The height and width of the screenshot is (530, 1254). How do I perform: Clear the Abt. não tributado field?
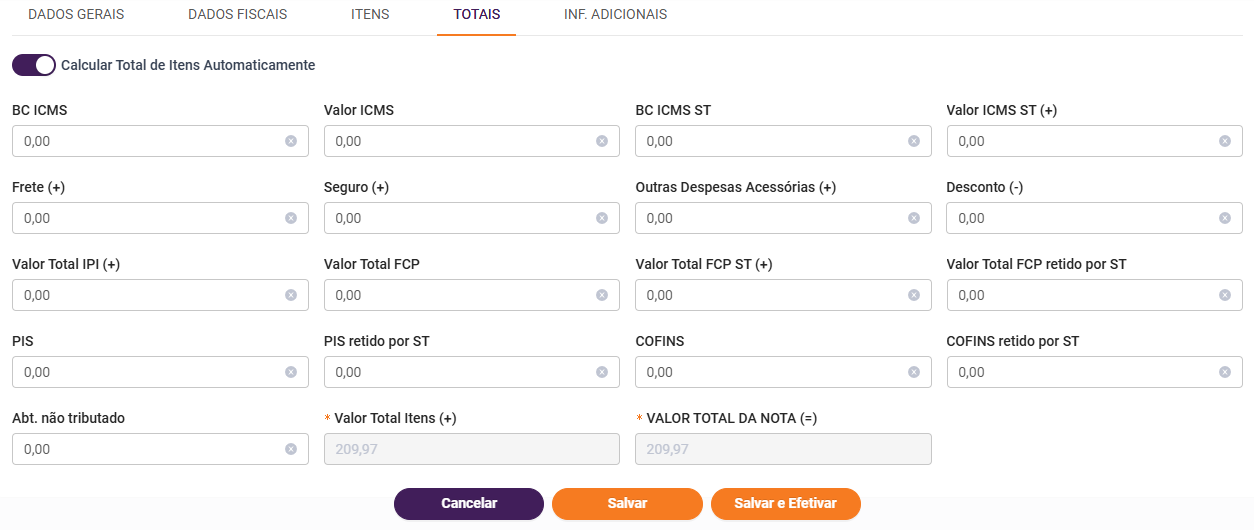(x=291, y=449)
